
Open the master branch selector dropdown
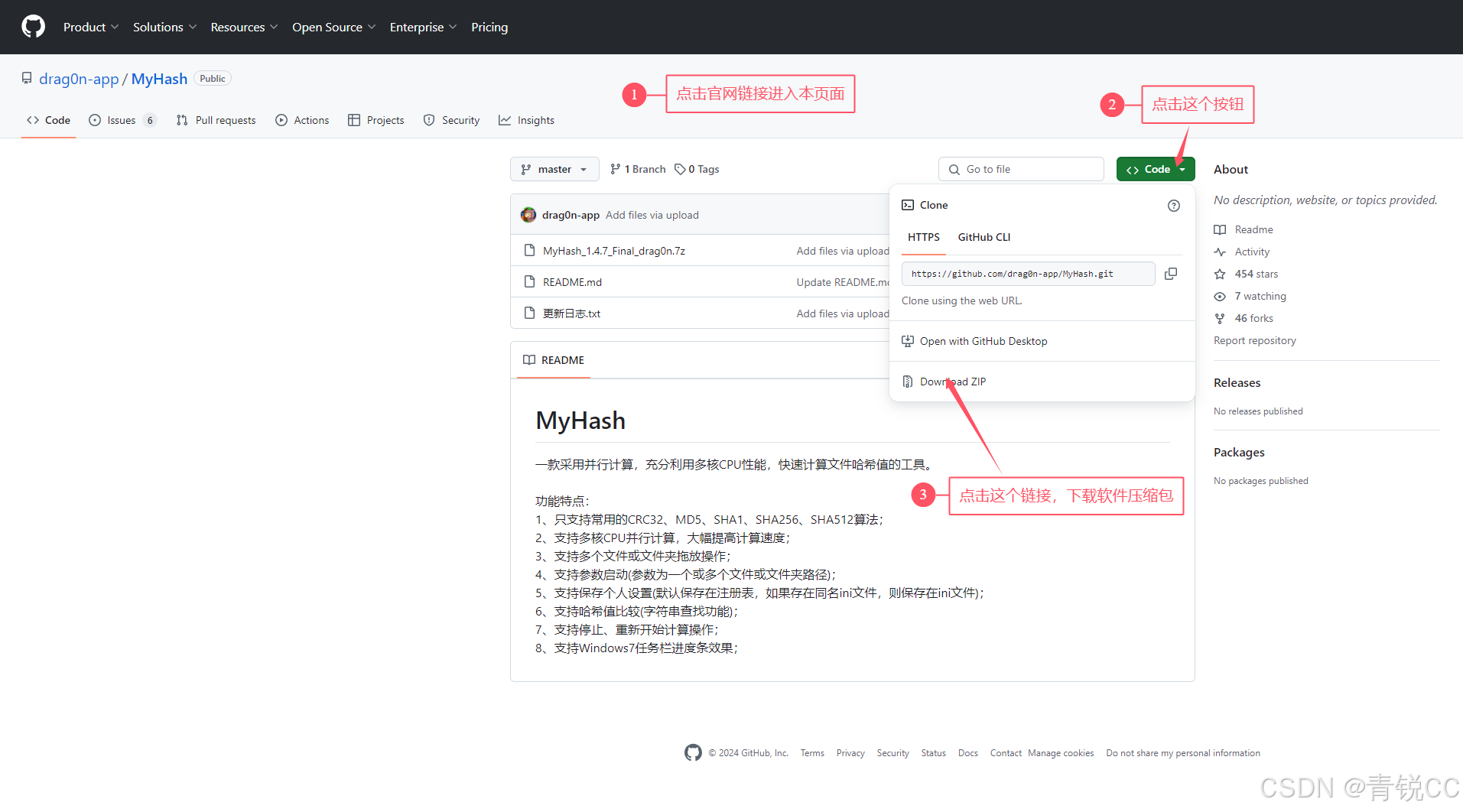point(554,169)
